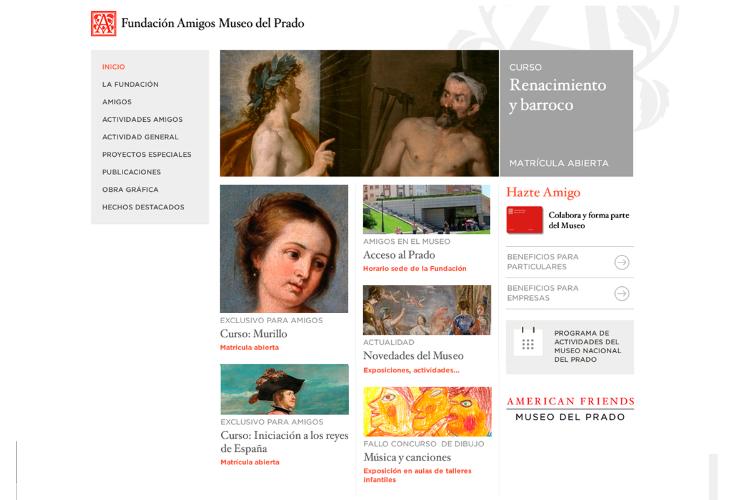This screenshot has height=500, width=750.
Task: Click the red Fundación Amigos logo icon
Action: click(103, 23)
